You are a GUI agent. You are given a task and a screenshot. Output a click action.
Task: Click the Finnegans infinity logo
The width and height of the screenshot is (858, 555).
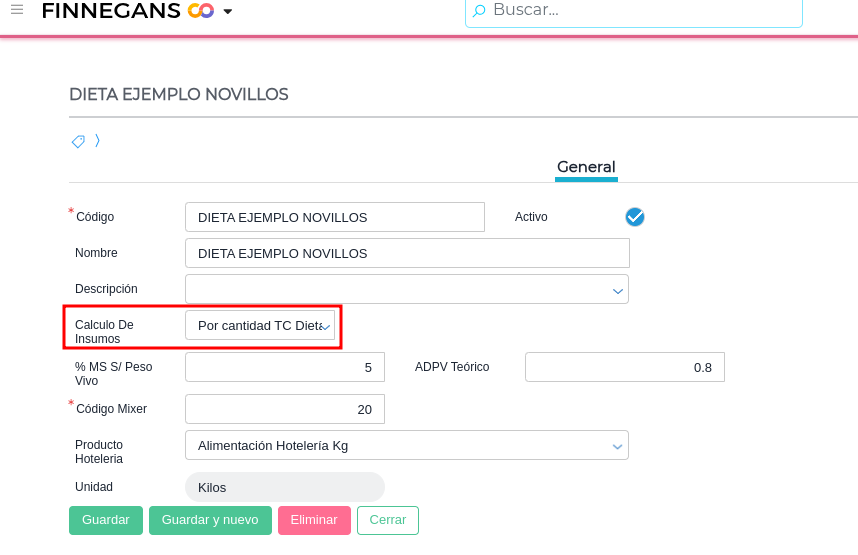click(x=201, y=11)
